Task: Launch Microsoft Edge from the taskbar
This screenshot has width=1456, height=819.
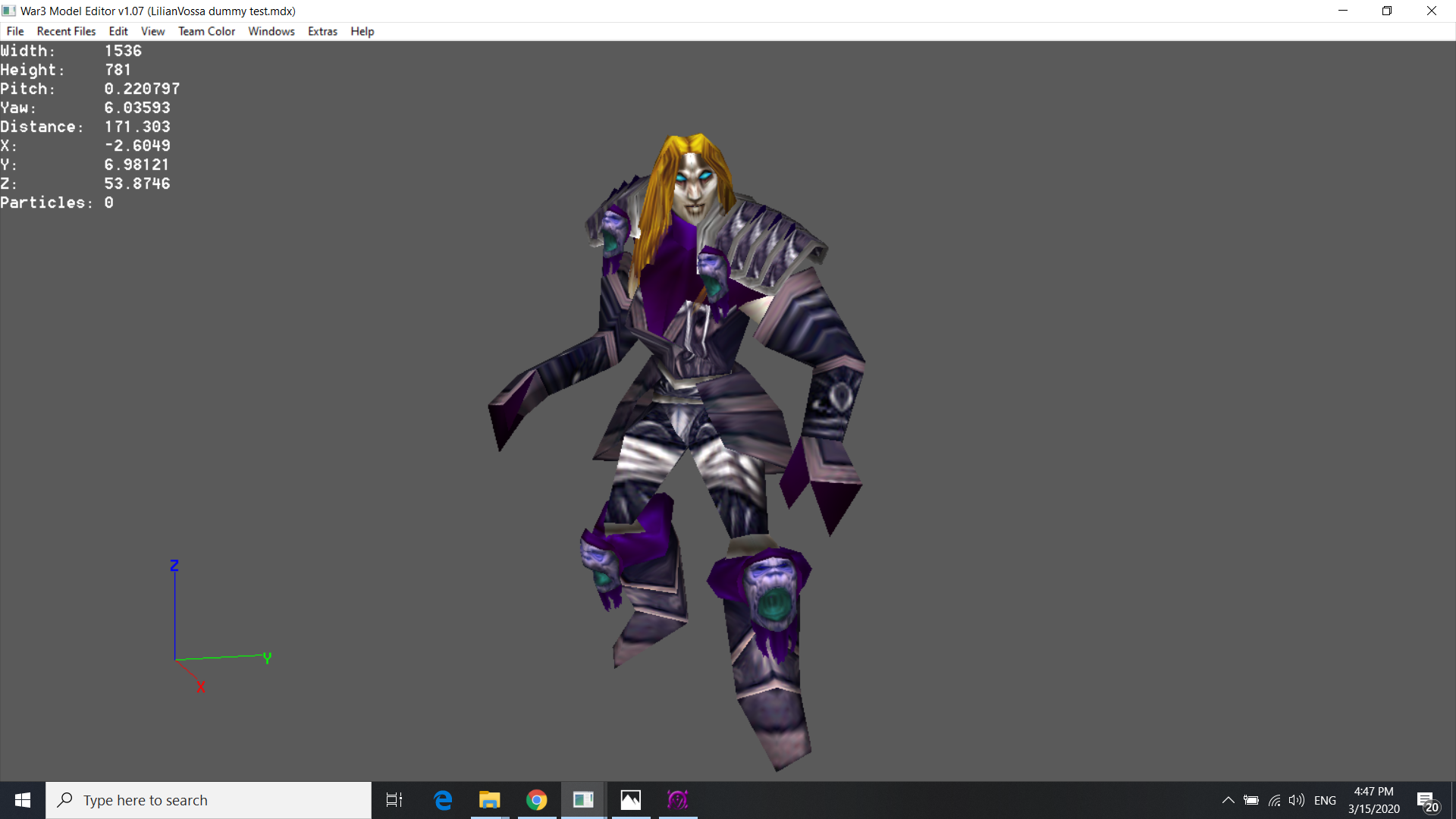Action: click(x=443, y=800)
